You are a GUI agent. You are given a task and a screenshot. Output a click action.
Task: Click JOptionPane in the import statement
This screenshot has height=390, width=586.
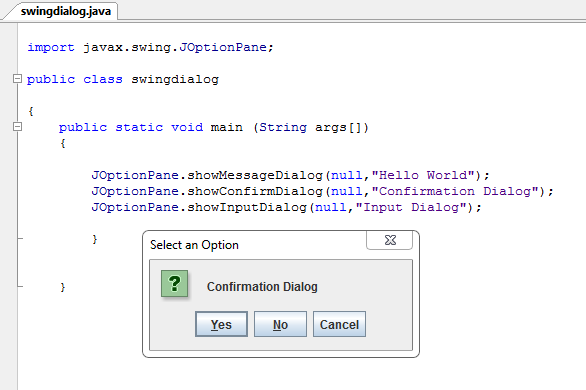[223, 47]
